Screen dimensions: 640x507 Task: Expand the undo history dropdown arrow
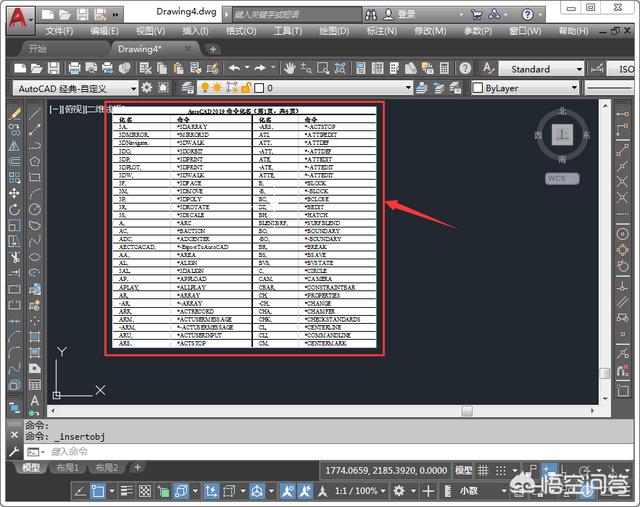(247, 67)
